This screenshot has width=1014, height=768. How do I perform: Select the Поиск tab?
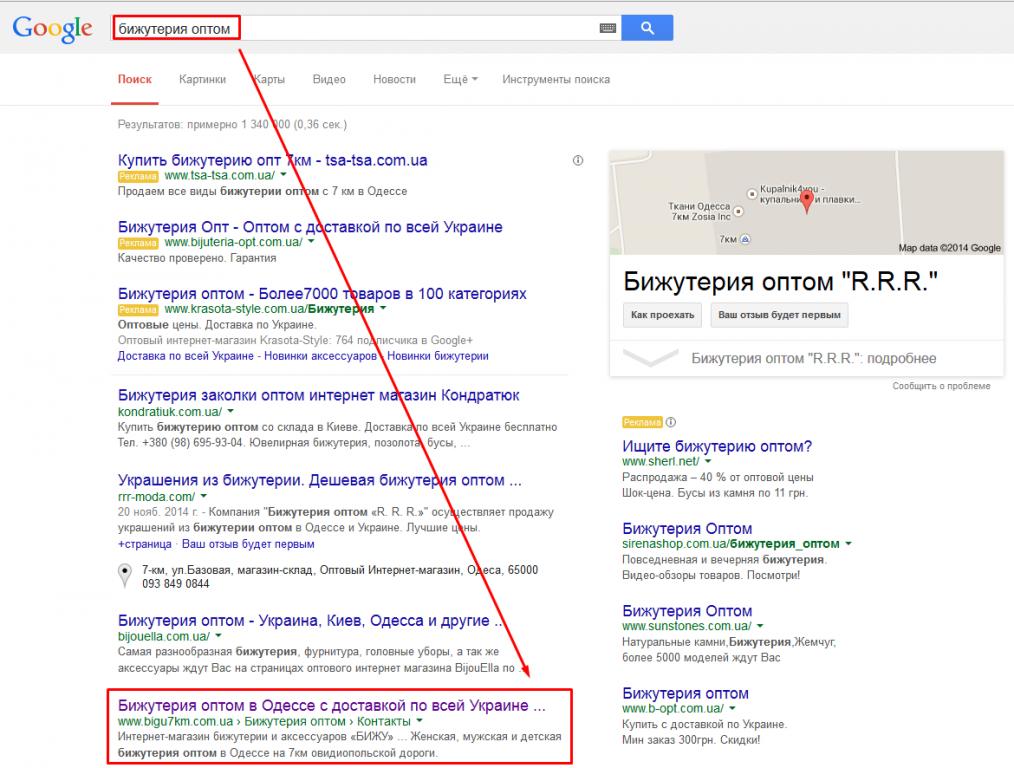pos(135,80)
